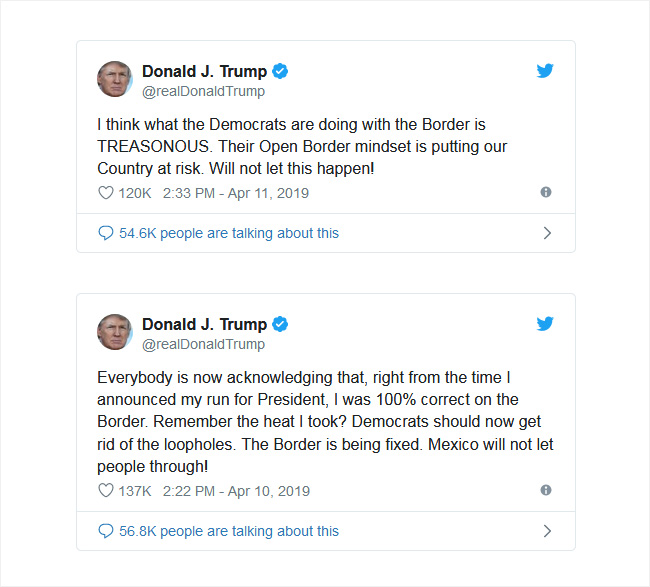Click the reply bubble icon beside 56.8K
The image size is (650, 587).
106,531
